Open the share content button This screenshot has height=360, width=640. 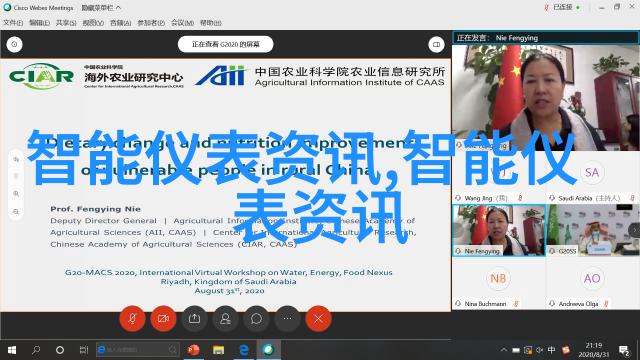pos(194,318)
